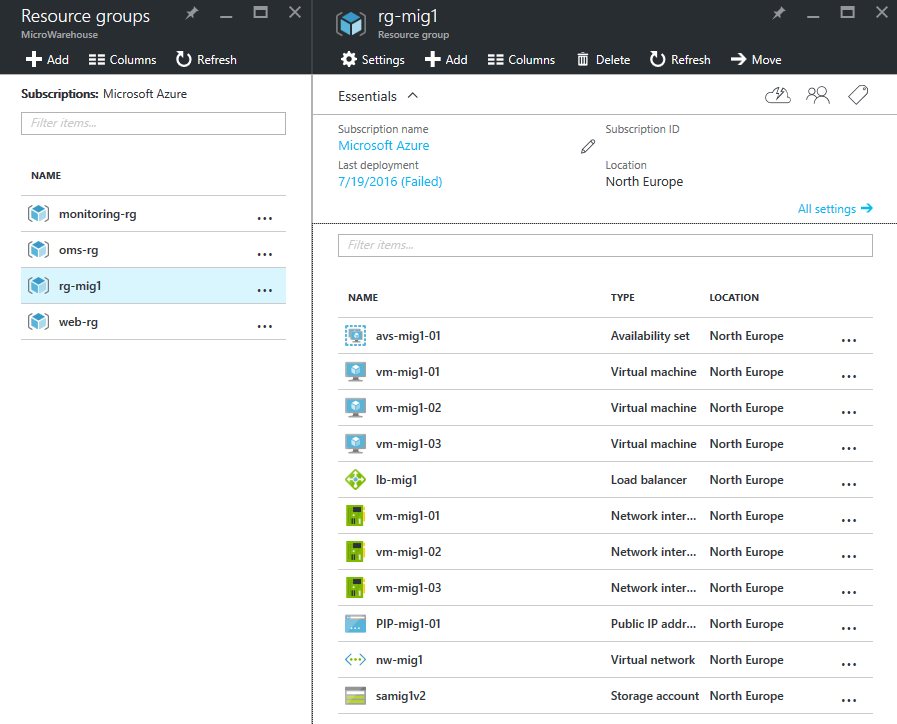Screen dimensions: 897x724
Task: Collapse the Essentials section
Action: (x=413, y=96)
